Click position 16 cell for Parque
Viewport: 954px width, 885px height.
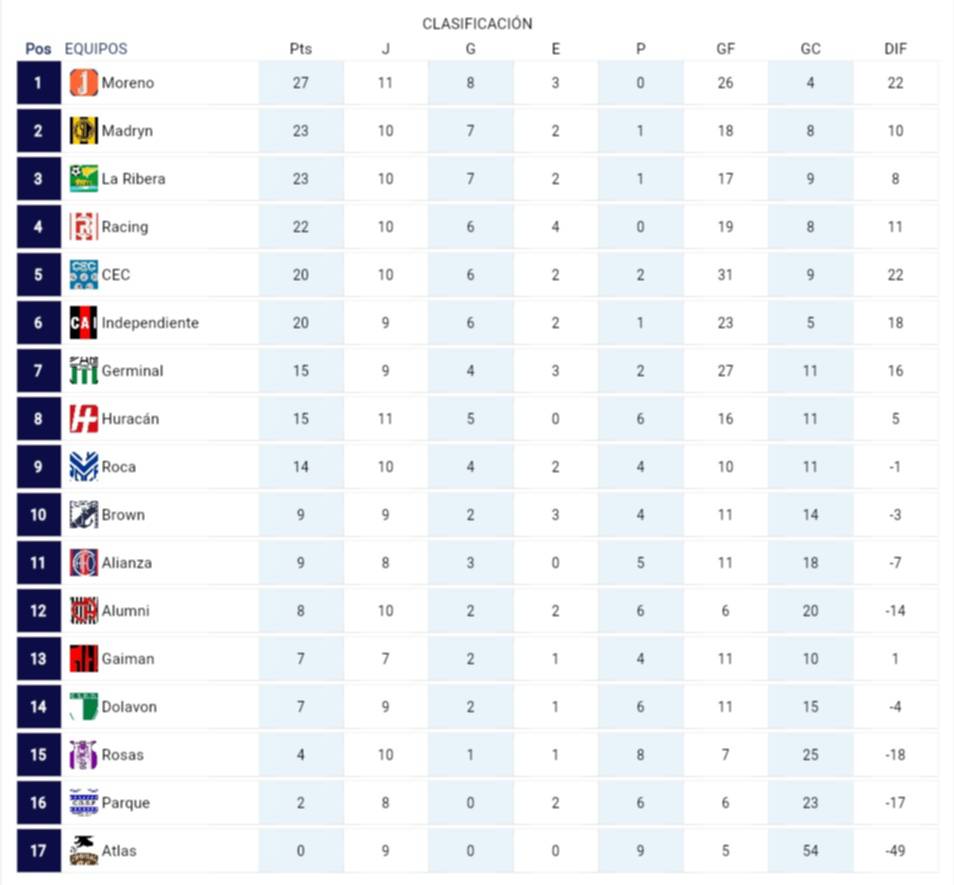38,803
